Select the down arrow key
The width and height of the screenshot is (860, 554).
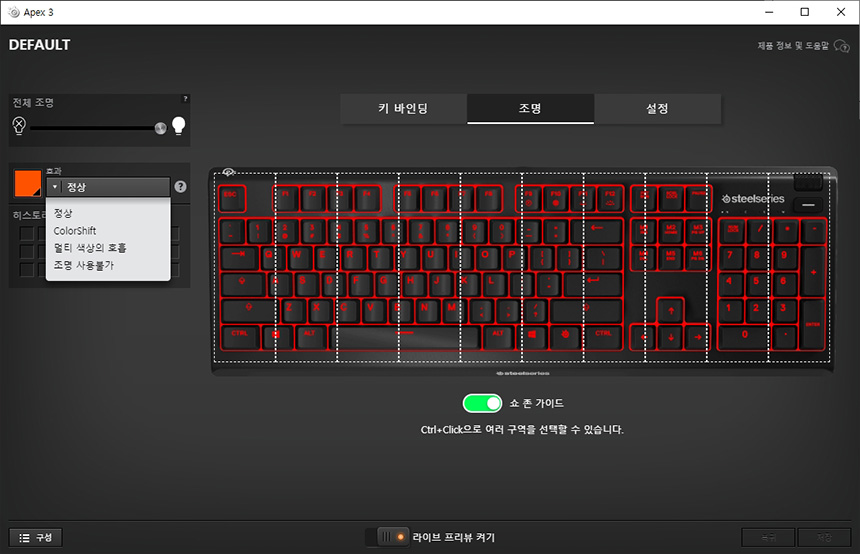click(670, 337)
